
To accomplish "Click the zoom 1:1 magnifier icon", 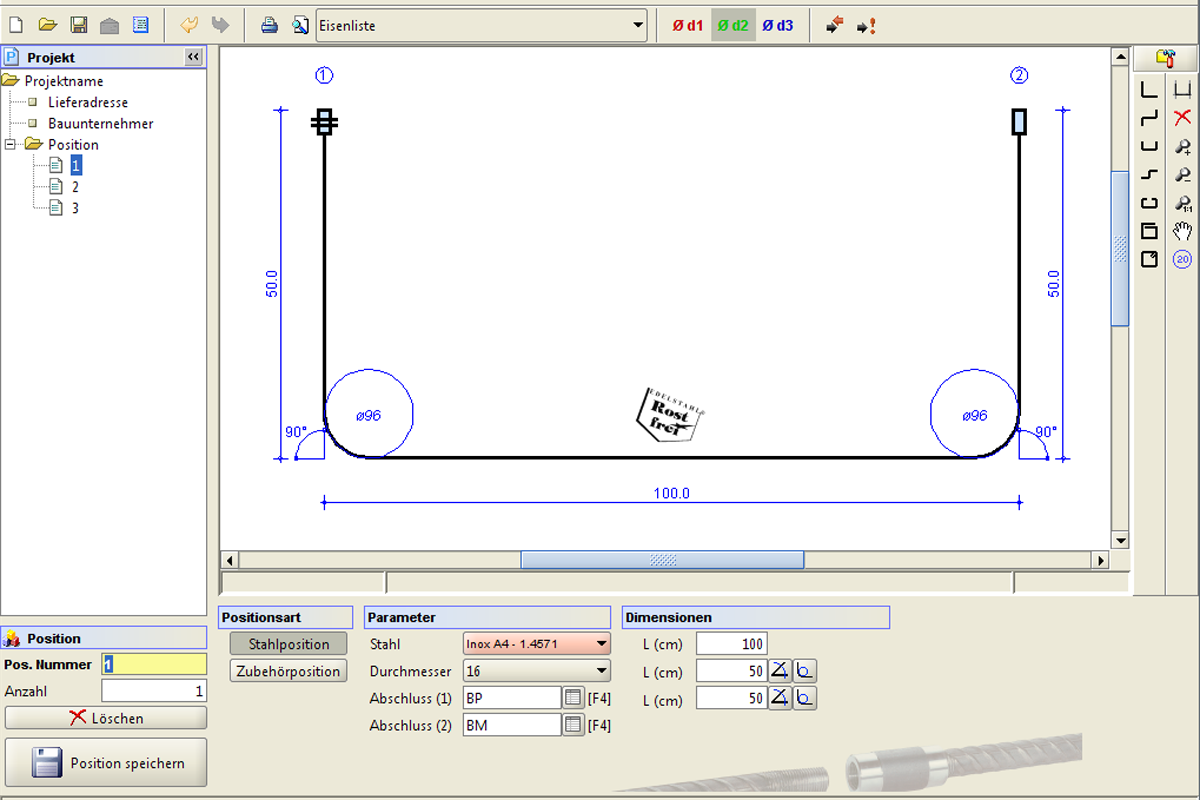I will (x=1183, y=204).
